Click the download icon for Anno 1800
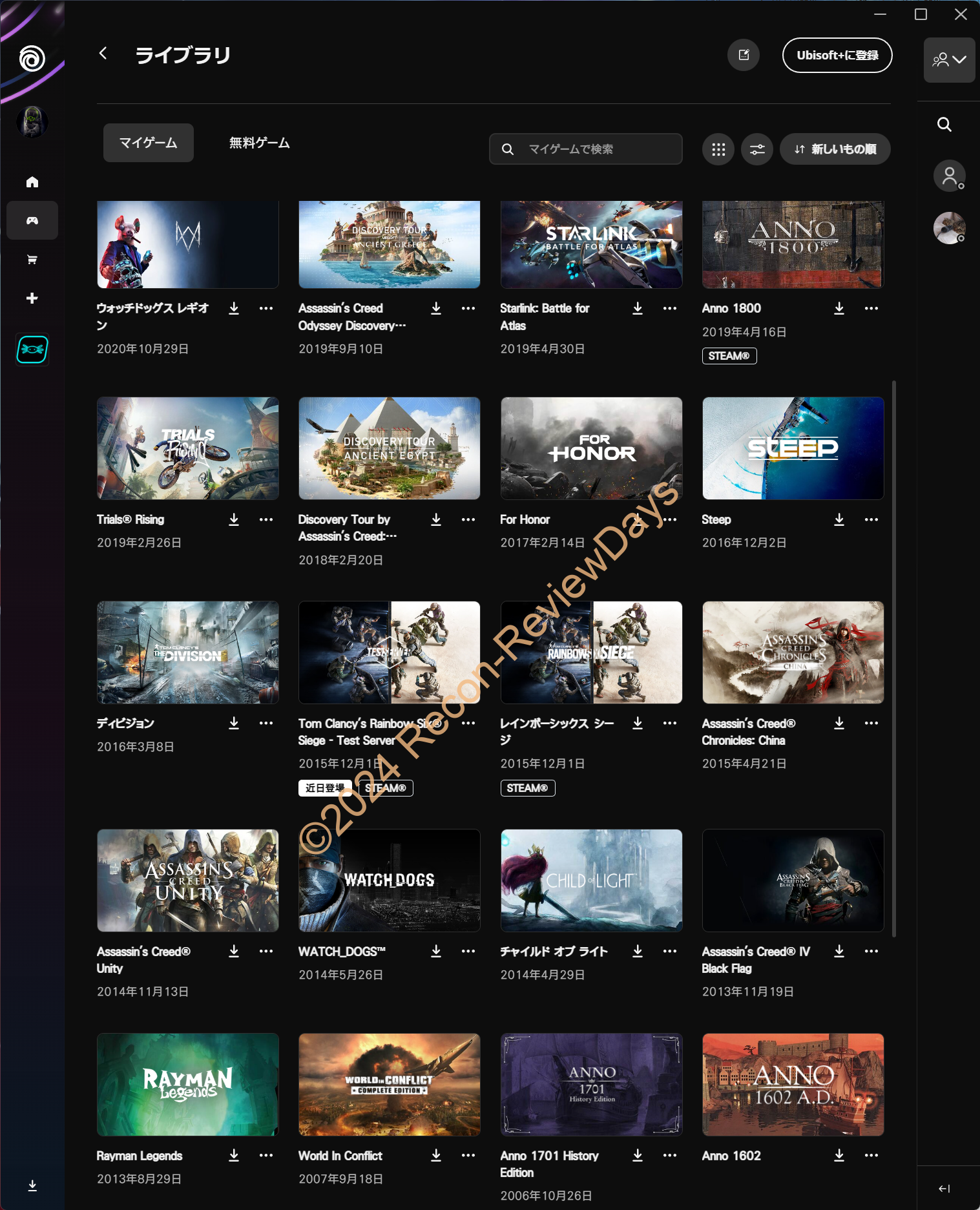This screenshot has height=1210, width=980. tap(839, 309)
